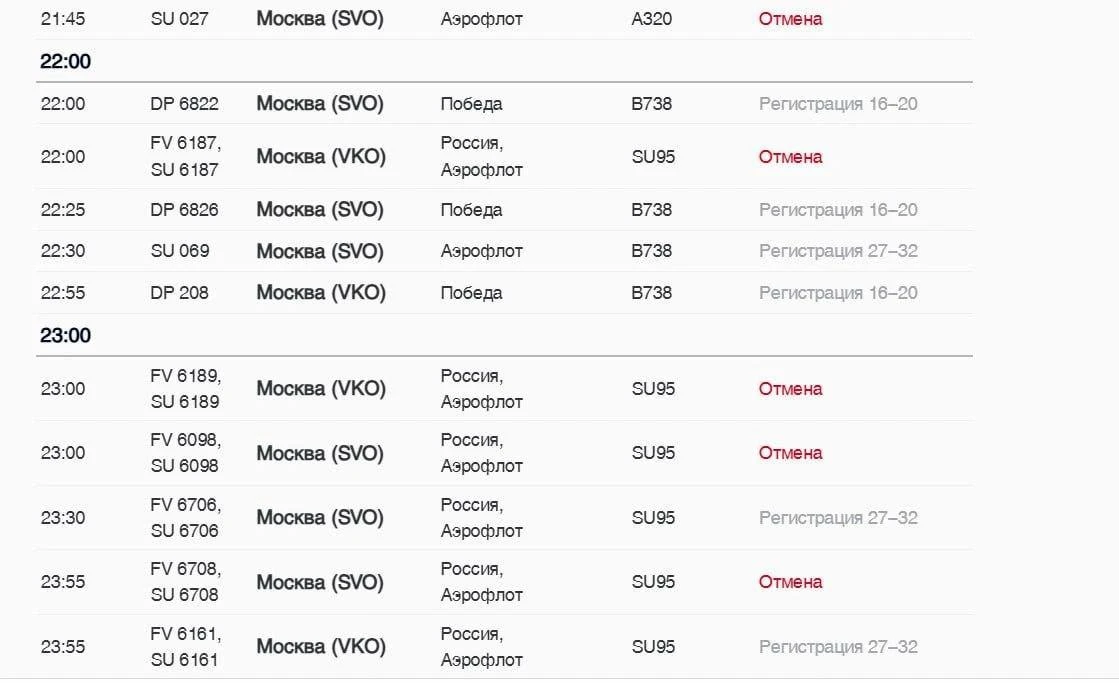Select flight FV 6161 to Москва (VKO)
Image resolution: width=1119 pixels, height=683 pixels.
click(x=504, y=647)
